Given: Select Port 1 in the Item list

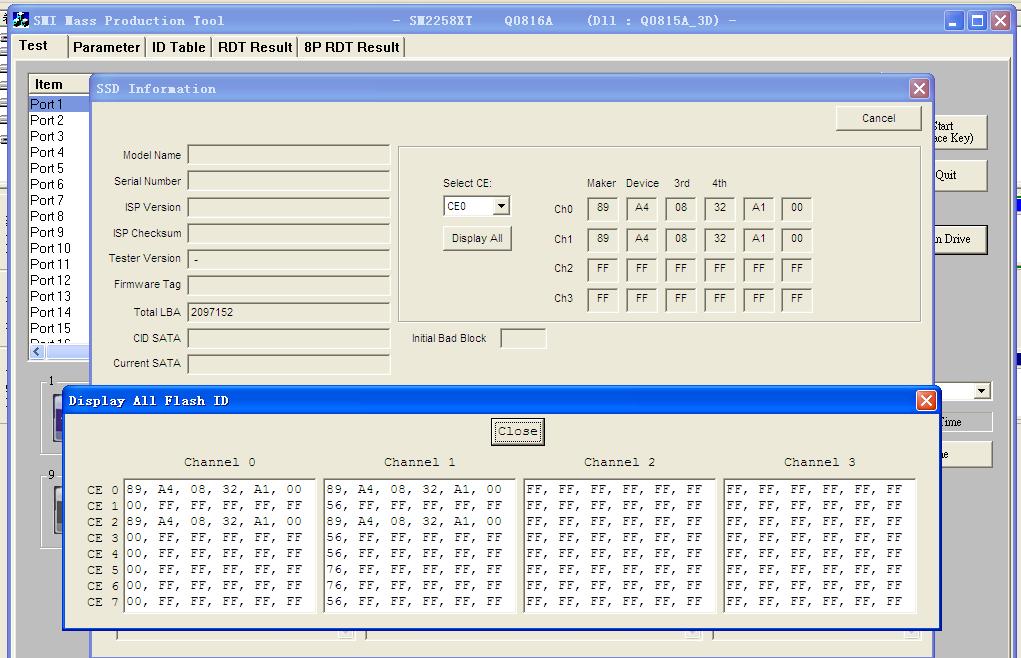Looking at the screenshot, I should tap(59, 104).
